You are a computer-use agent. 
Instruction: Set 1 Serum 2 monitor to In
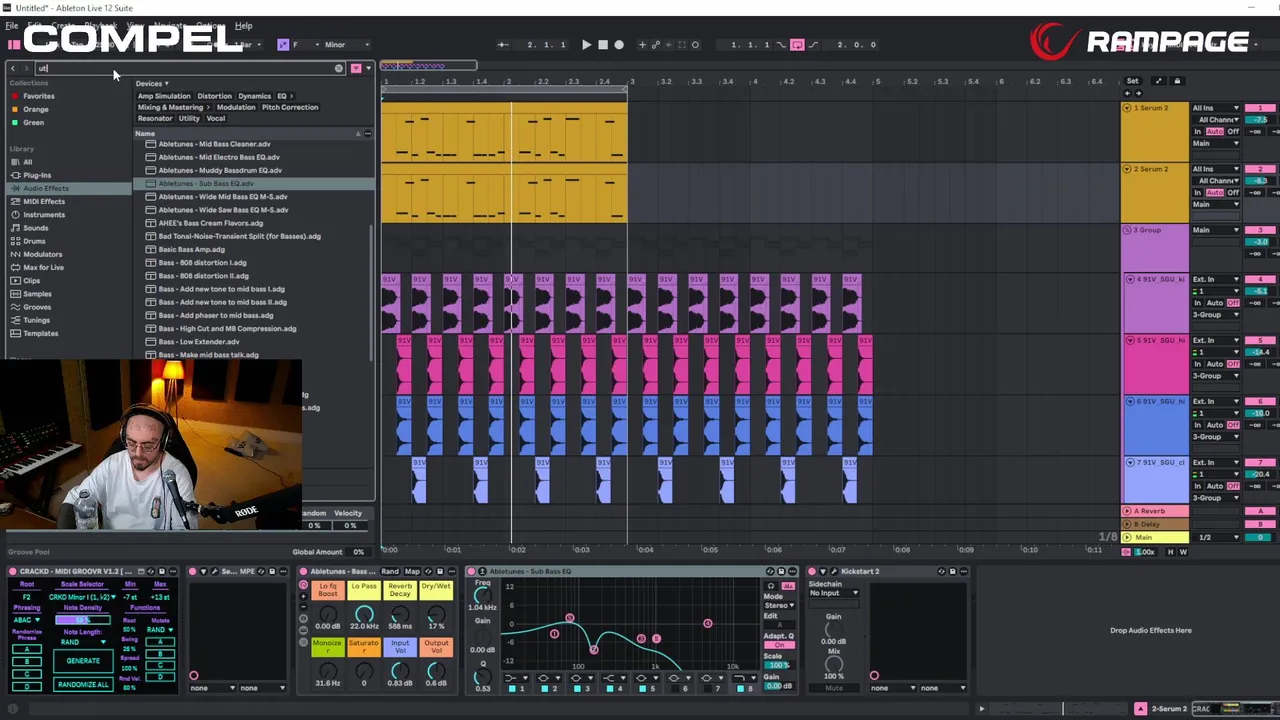pyautogui.click(x=1197, y=132)
